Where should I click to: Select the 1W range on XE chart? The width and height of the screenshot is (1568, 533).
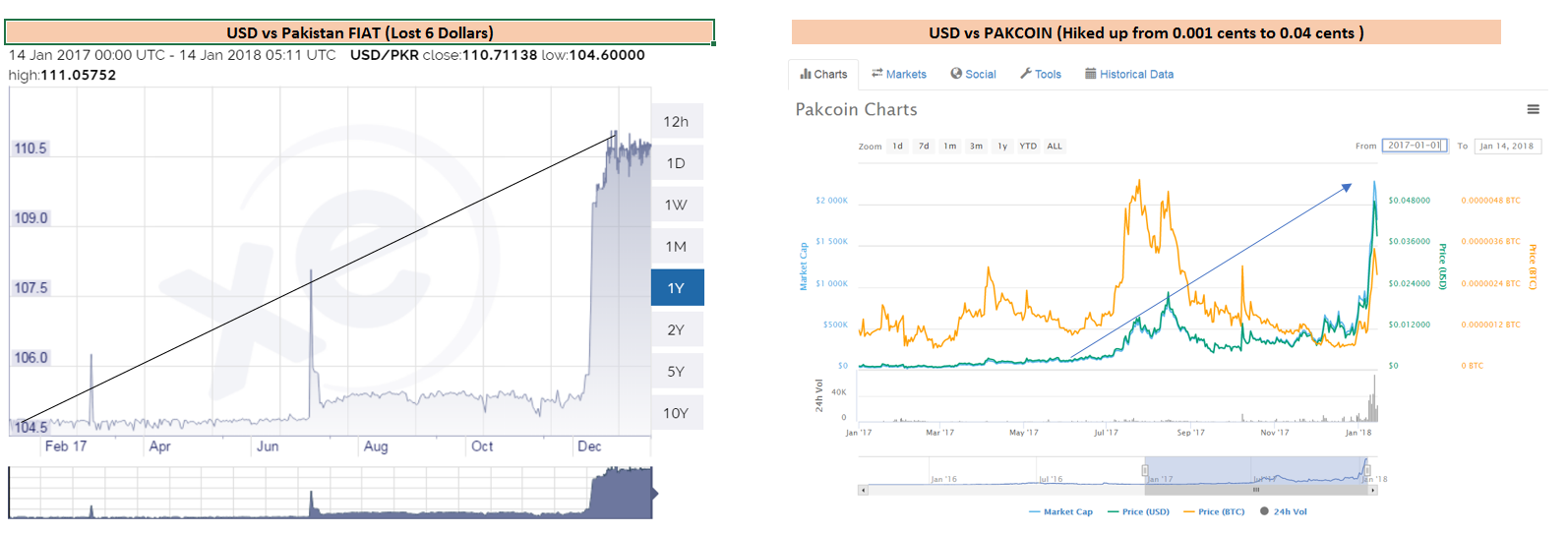[x=677, y=205]
